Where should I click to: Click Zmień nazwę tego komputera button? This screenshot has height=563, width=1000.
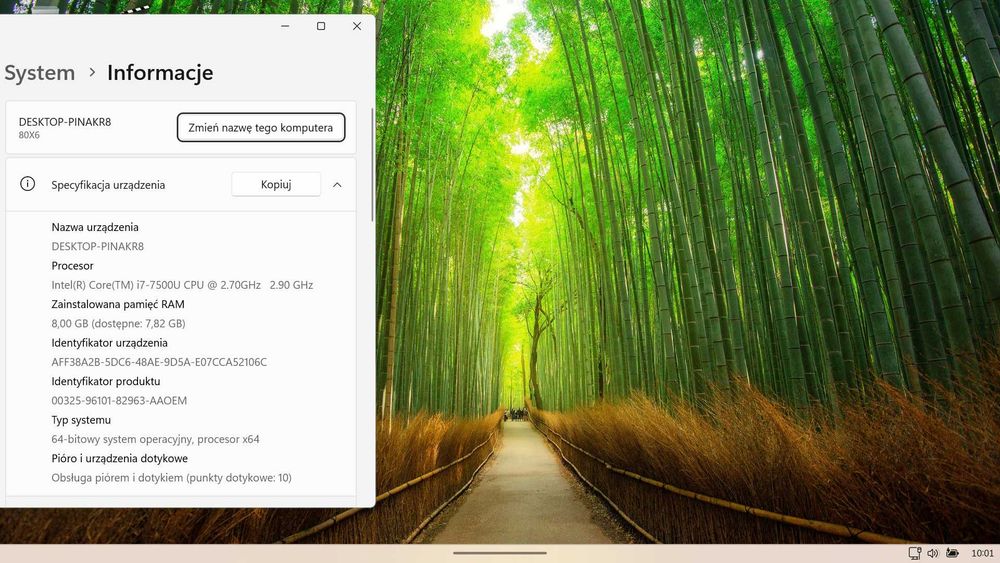click(x=261, y=128)
